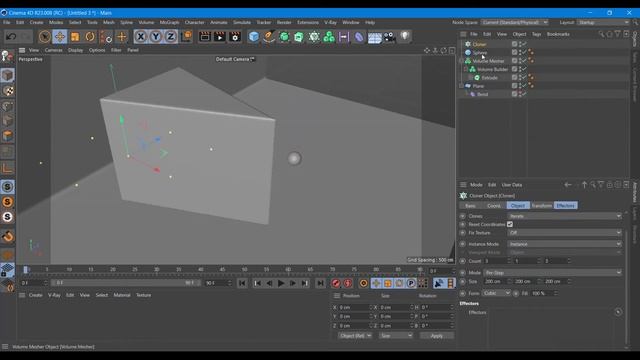Click the record active objects button
Screen dimensions: 640x360
coord(336,283)
